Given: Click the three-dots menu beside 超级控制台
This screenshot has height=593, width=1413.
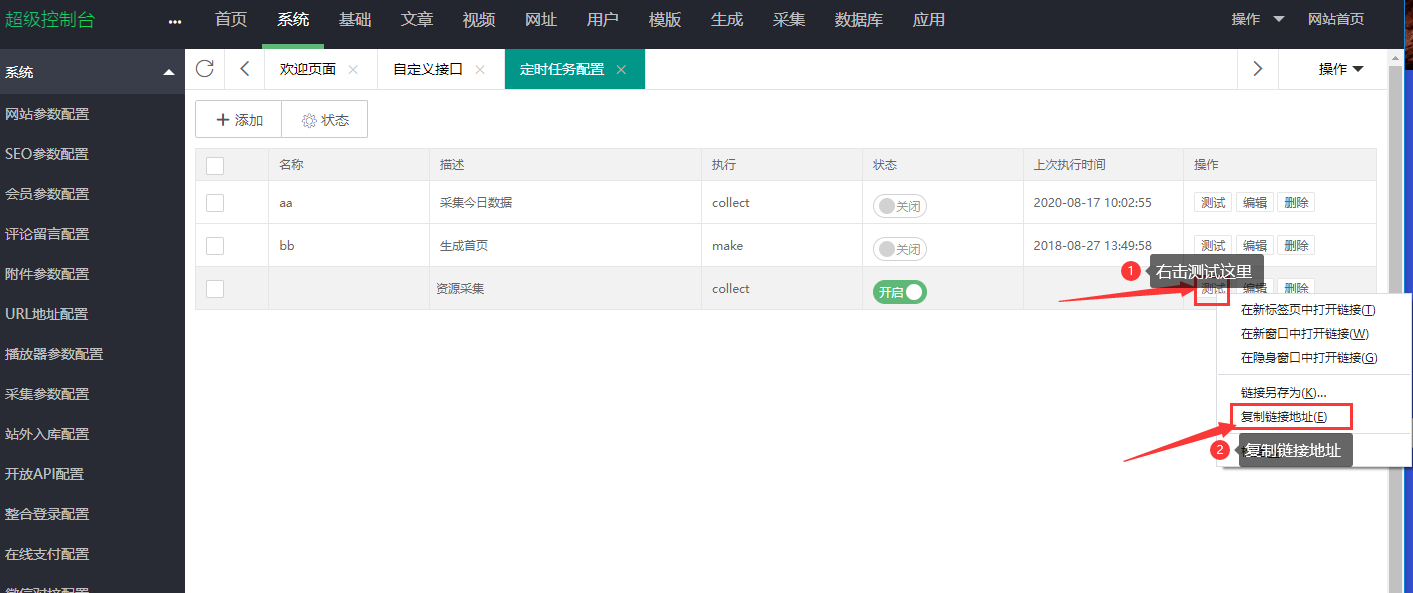Looking at the screenshot, I should [x=176, y=21].
